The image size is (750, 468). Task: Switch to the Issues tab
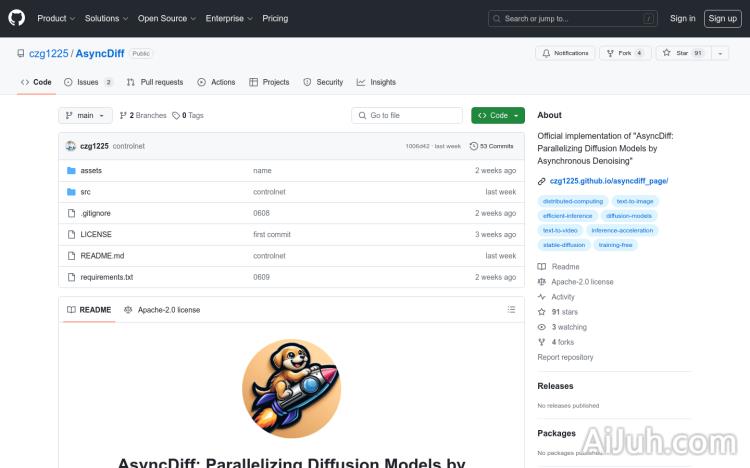[88, 82]
